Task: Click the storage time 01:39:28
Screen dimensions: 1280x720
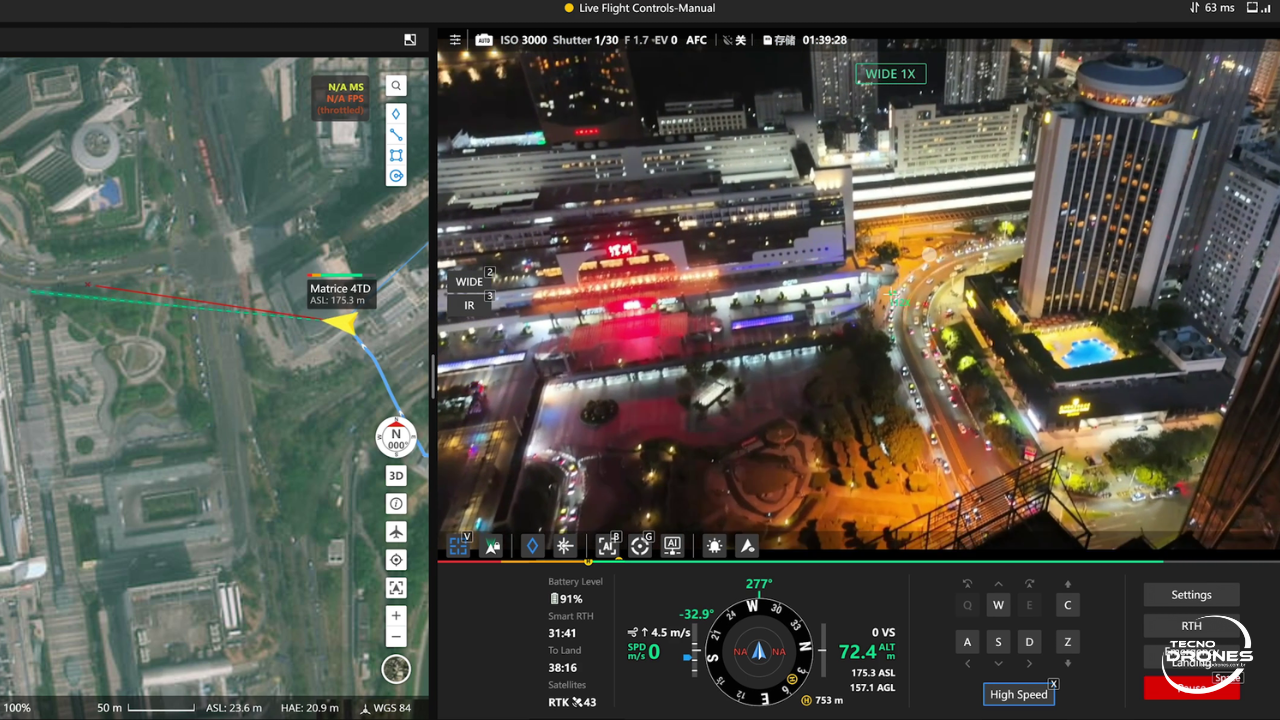Action: pos(824,40)
